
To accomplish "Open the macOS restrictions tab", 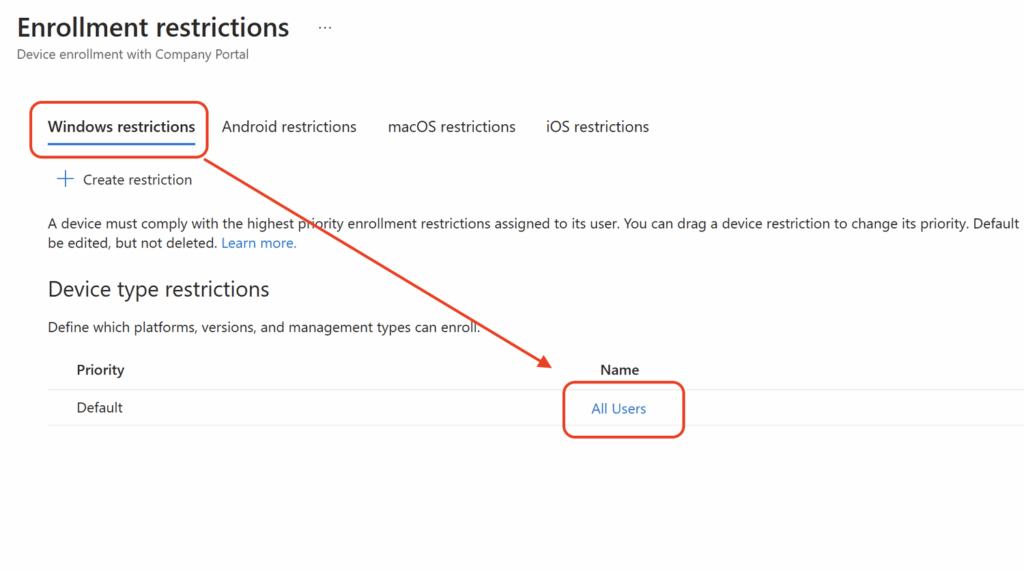I will (451, 127).
